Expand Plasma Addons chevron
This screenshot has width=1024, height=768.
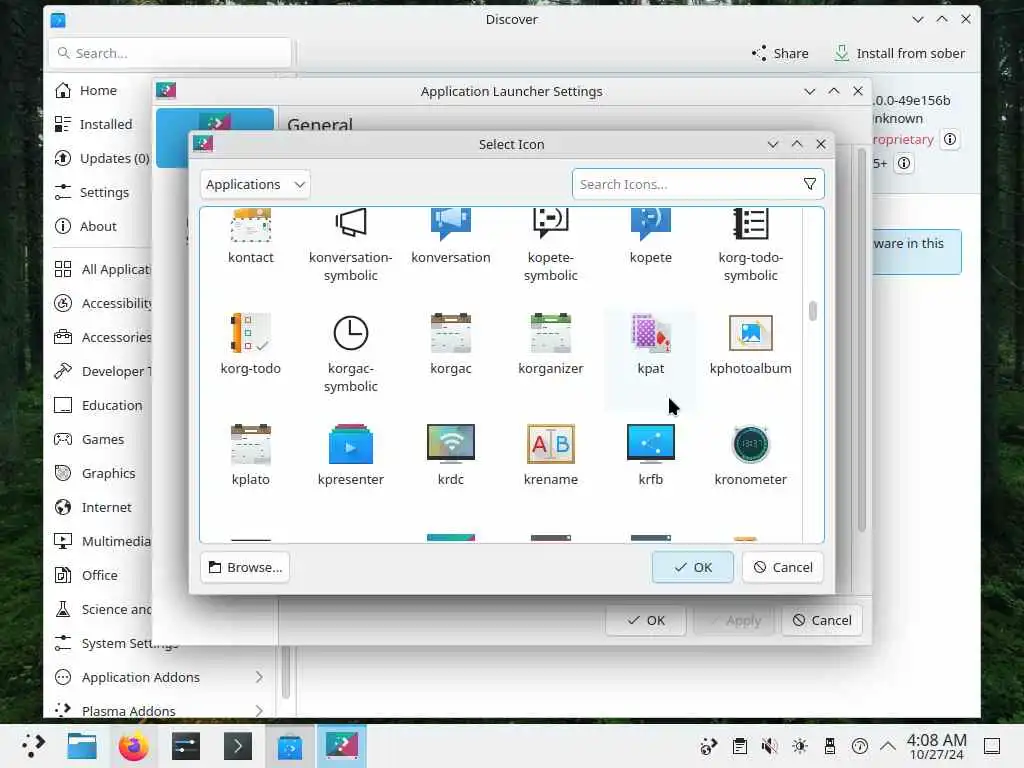pyautogui.click(x=259, y=711)
